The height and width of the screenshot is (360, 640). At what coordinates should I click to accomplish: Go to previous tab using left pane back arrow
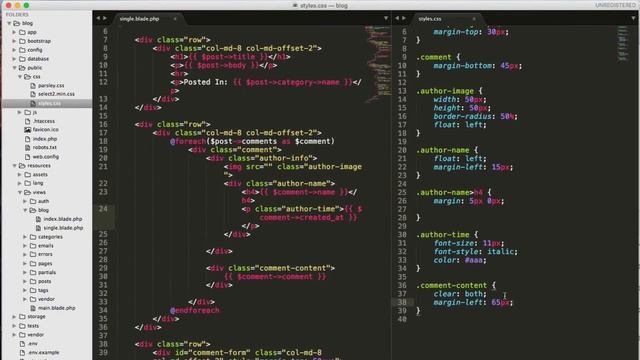pyautogui.click(x=98, y=18)
